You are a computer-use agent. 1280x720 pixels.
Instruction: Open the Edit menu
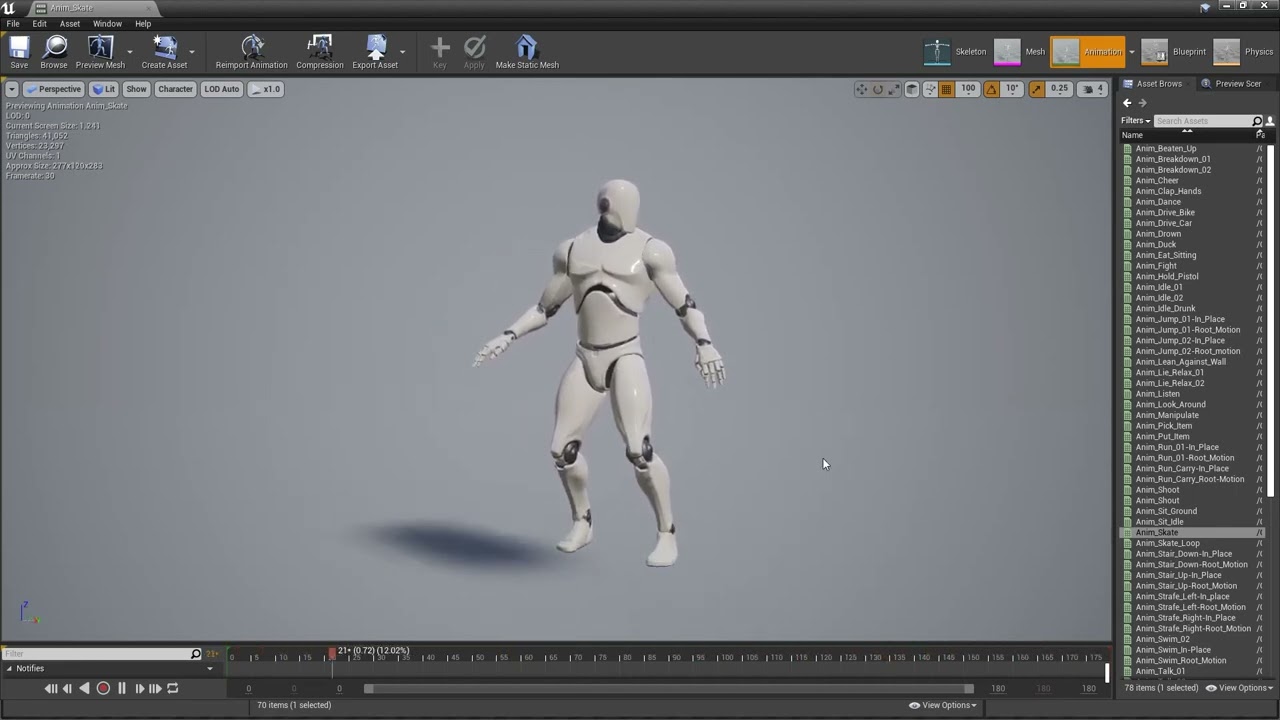point(39,24)
